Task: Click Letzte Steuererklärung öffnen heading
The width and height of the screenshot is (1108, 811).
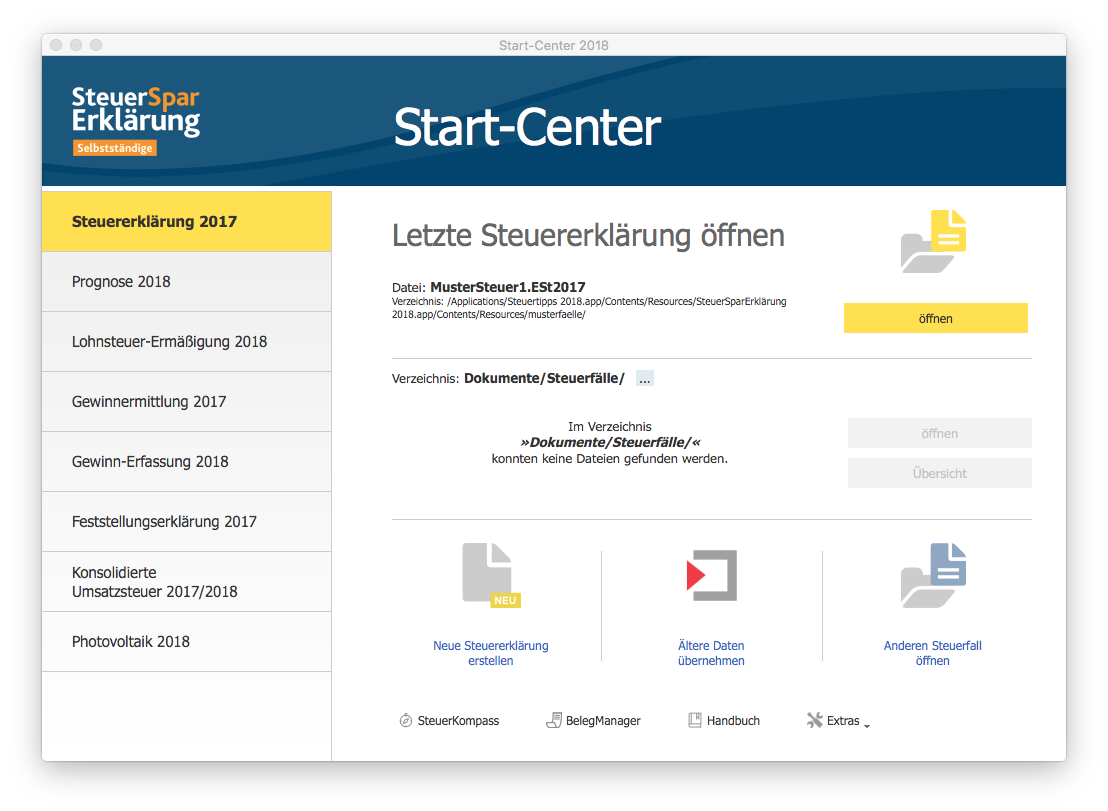Action: pos(588,236)
